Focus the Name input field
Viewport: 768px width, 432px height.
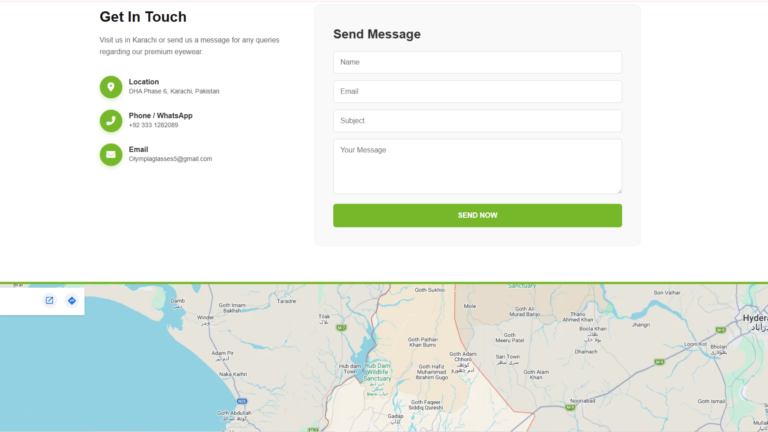coord(478,62)
